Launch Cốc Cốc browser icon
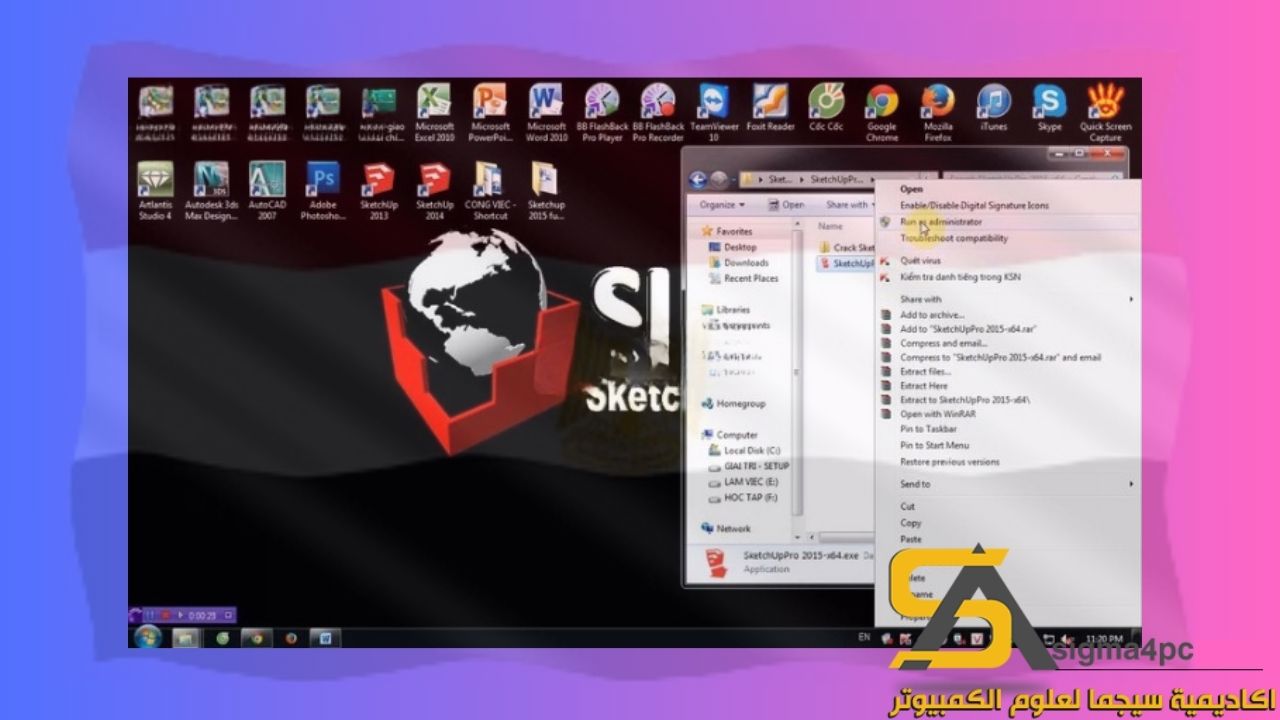The height and width of the screenshot is (720, 1280). tap(826, 107)
